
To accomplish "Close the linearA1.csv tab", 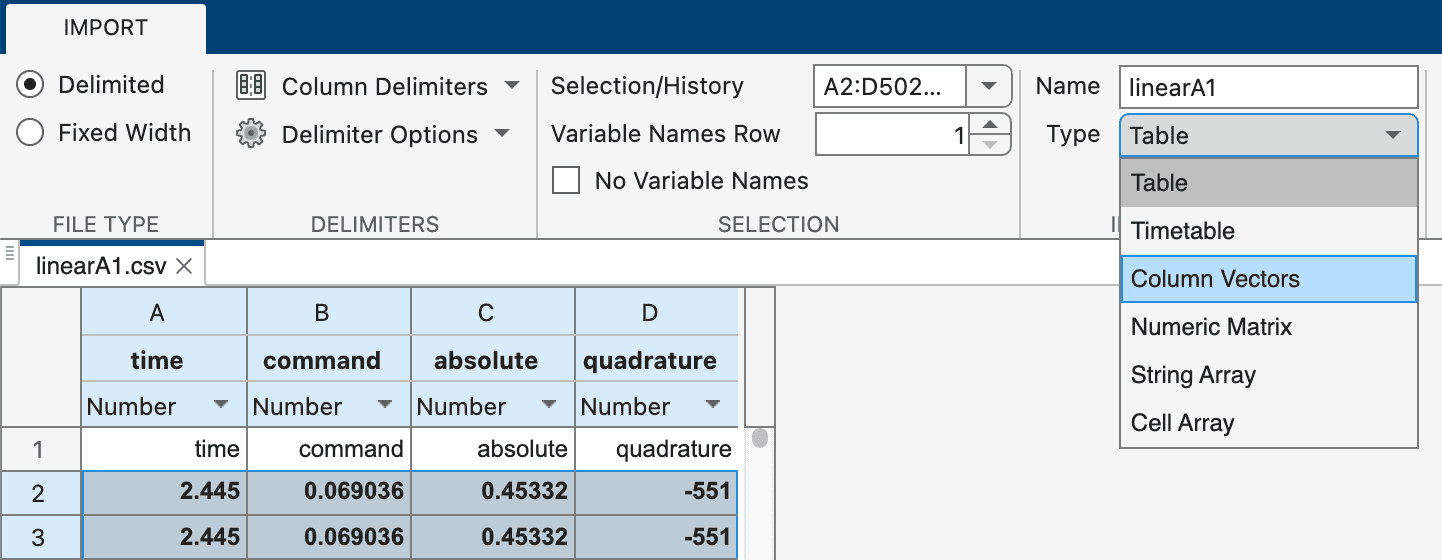I will point(184,266).
